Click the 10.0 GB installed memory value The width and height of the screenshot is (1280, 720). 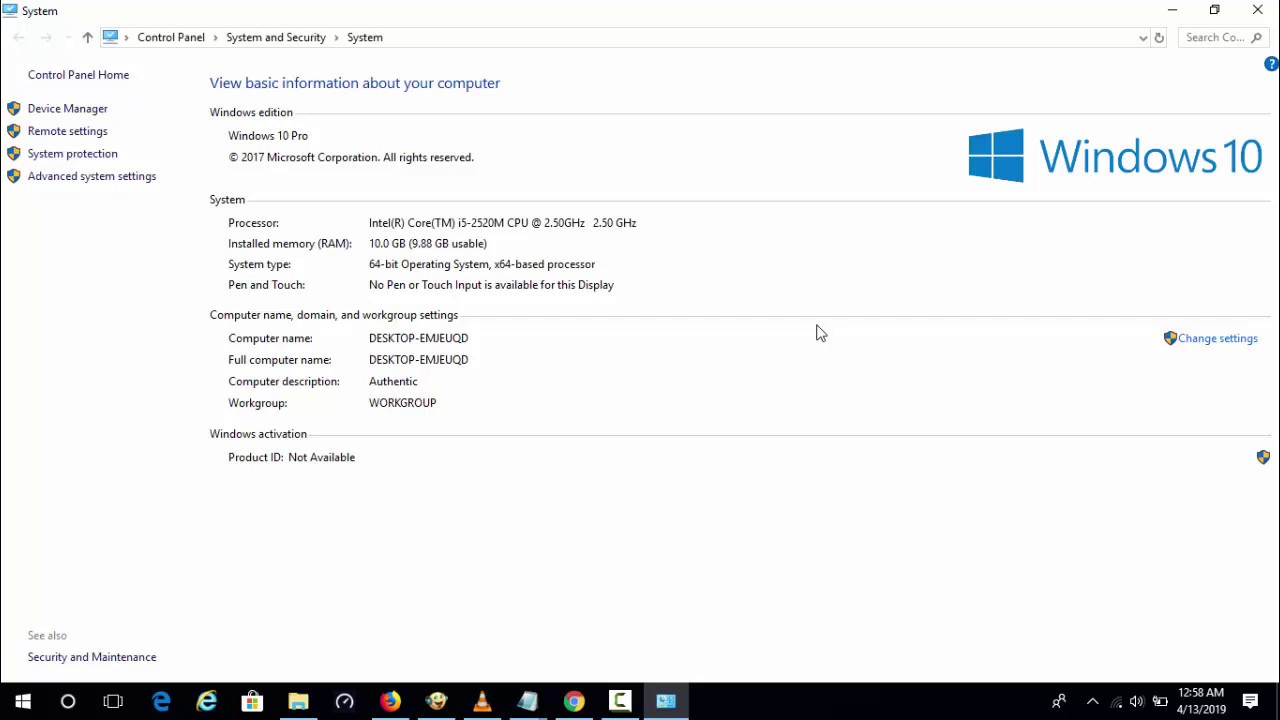coord(427,244)
